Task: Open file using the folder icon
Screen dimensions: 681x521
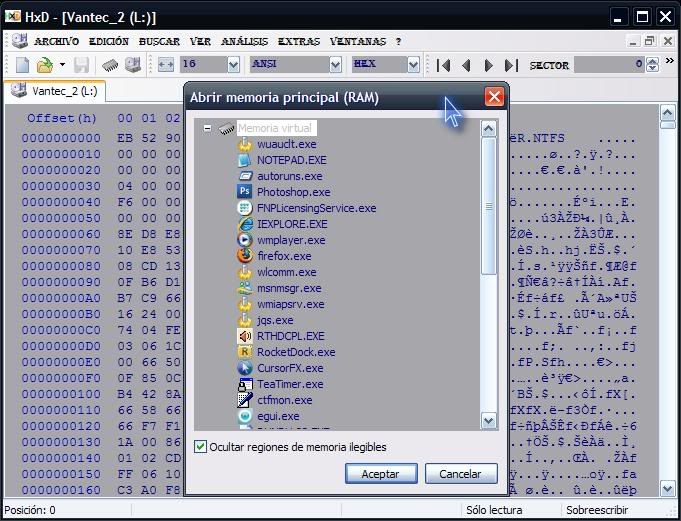Action: click(x=44, y=65)
